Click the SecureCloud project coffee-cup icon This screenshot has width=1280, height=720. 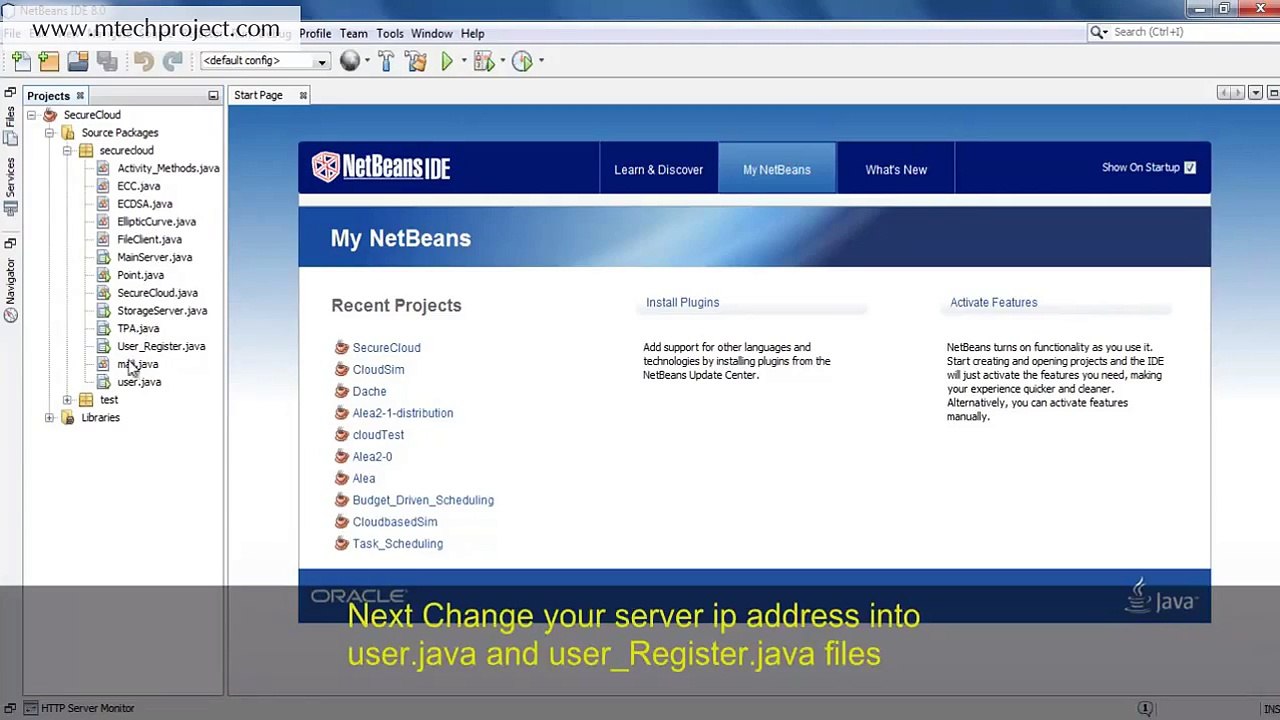click(x=50, y=115)
